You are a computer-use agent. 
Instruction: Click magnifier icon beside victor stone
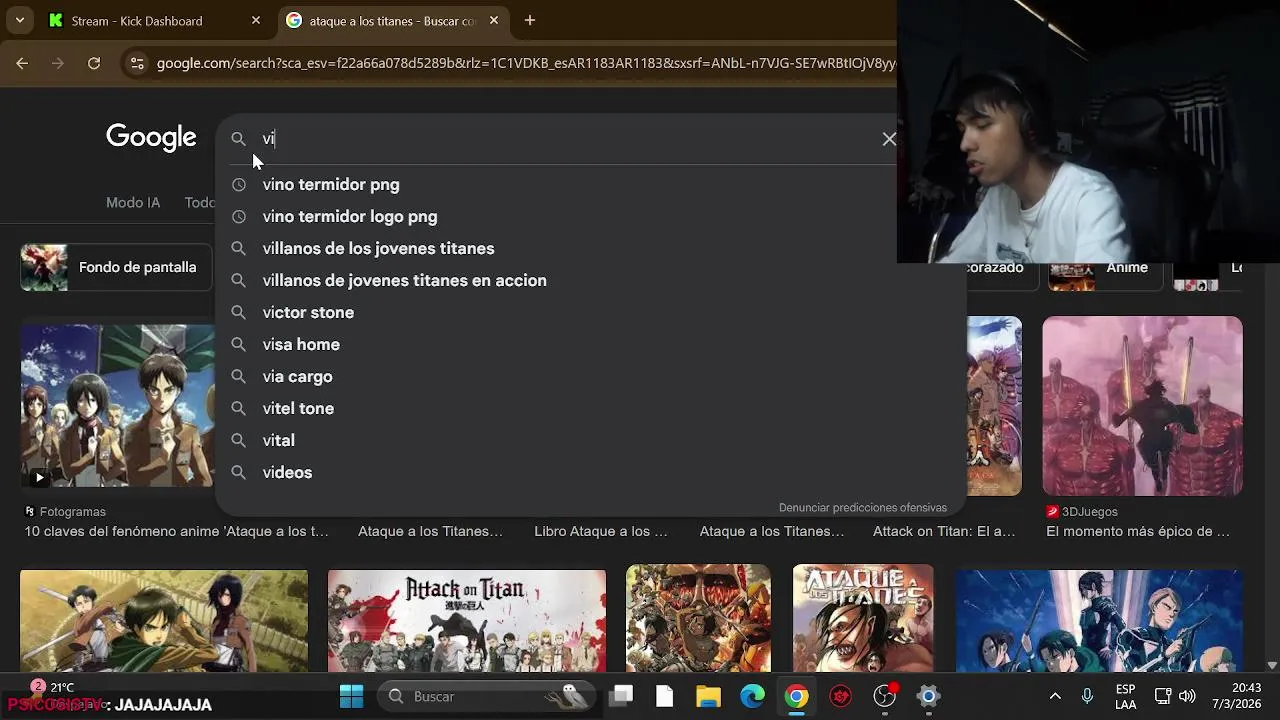pyautogui.click(x=238, y=312)
